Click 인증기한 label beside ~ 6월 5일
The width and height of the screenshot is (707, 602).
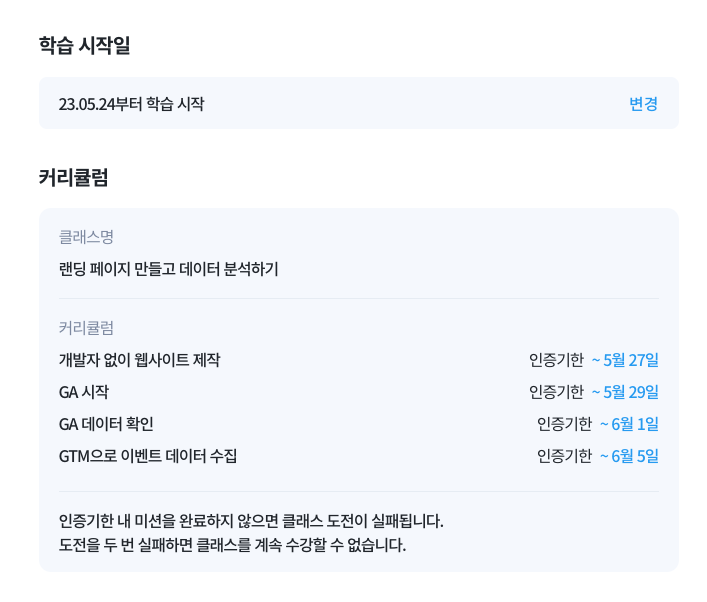564,456
